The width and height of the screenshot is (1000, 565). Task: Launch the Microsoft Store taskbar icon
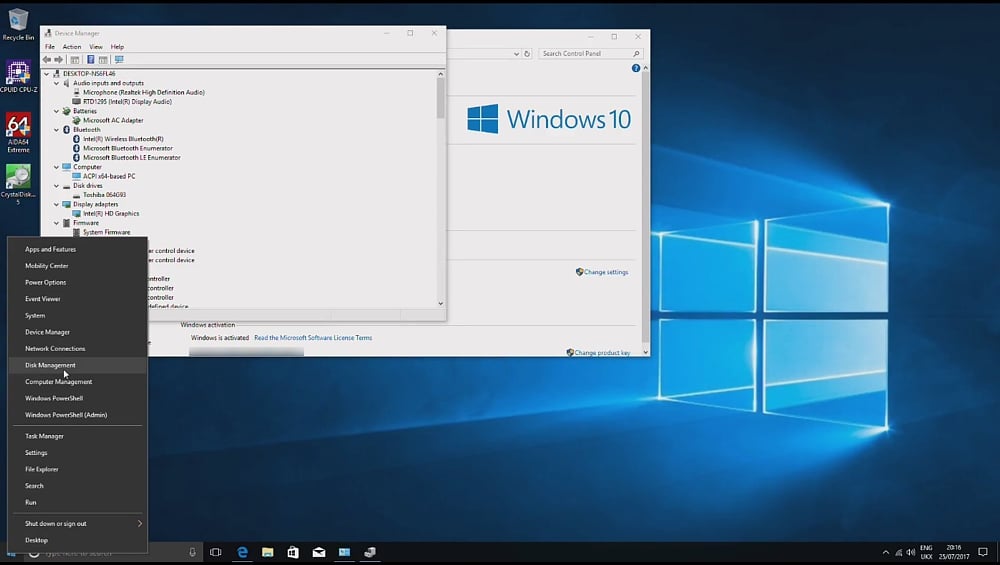tap(293, 552)
